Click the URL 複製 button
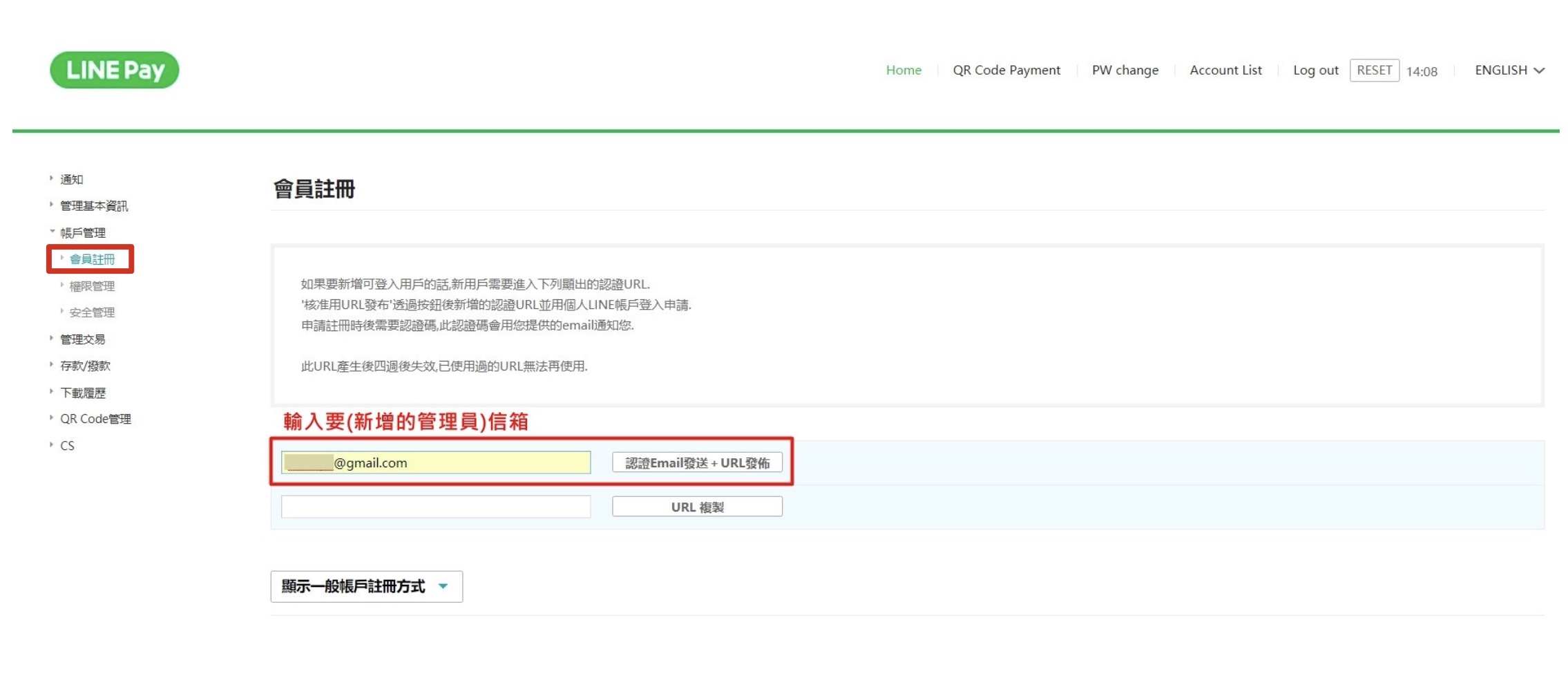This screenshot has width=1568, height=694. [x=696, y=507]
